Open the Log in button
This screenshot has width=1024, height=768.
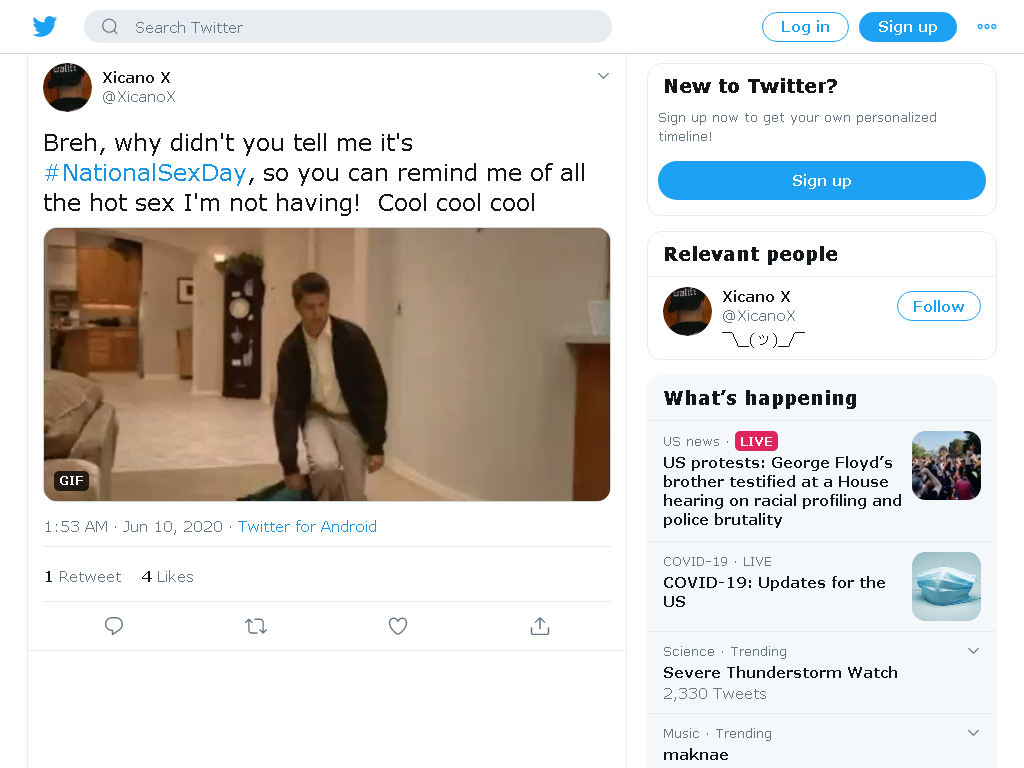(x=805, y=27)
